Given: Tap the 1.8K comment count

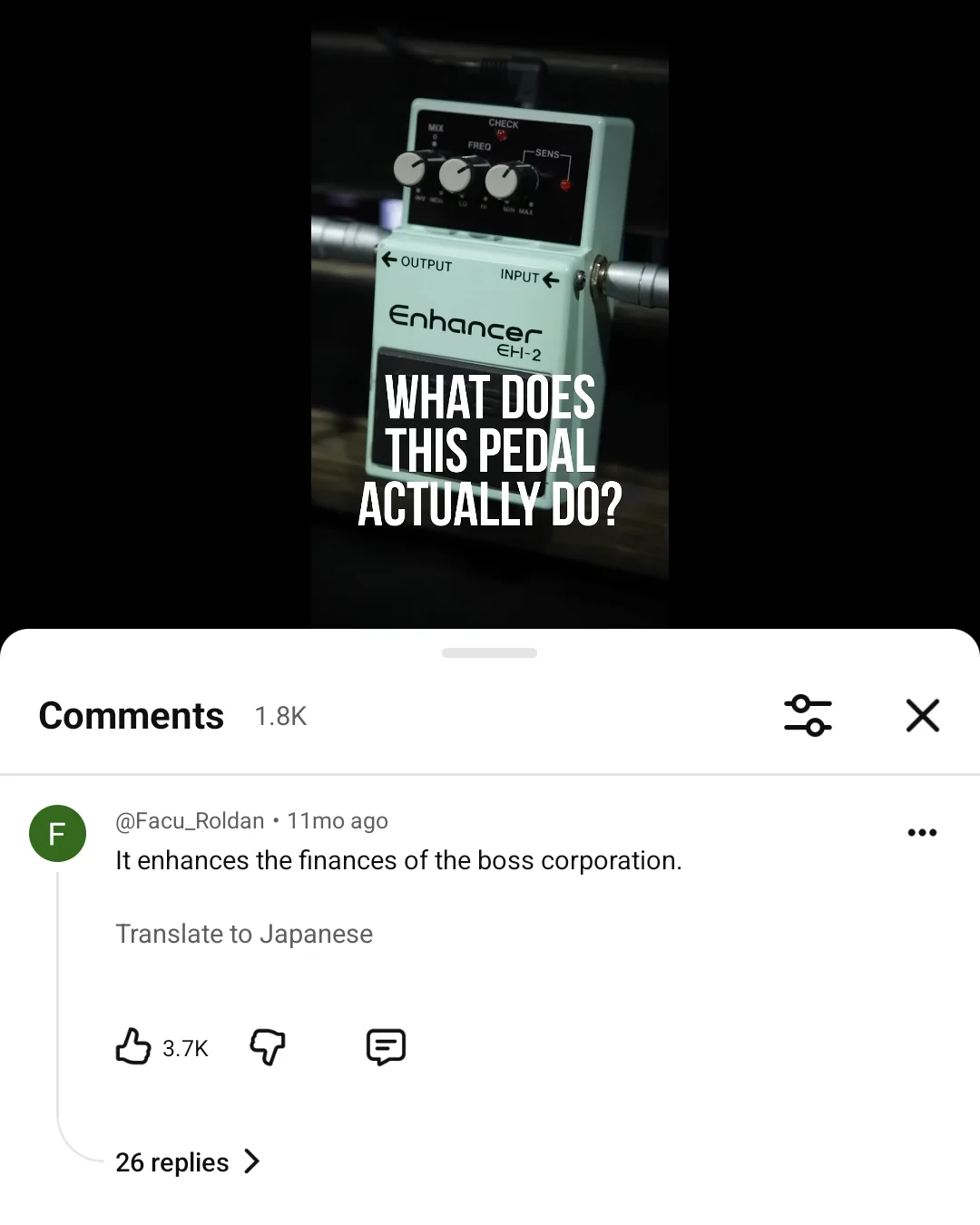Looking at the screenshot, I should pyautogui.click(x=280, y=717).
